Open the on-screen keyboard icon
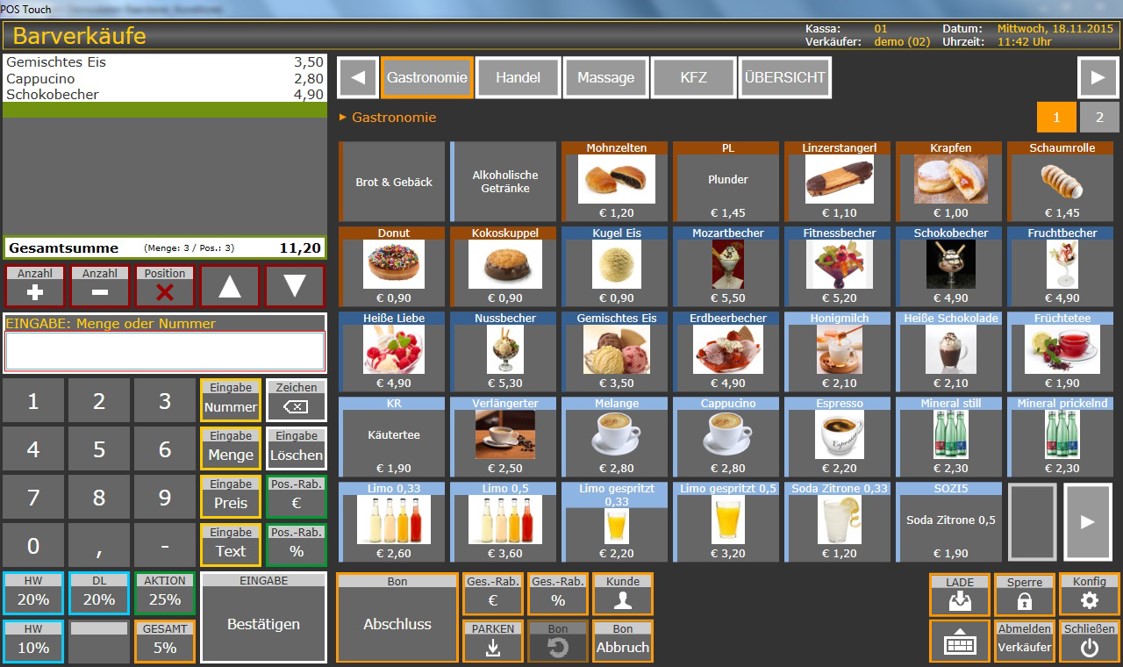 959,641
